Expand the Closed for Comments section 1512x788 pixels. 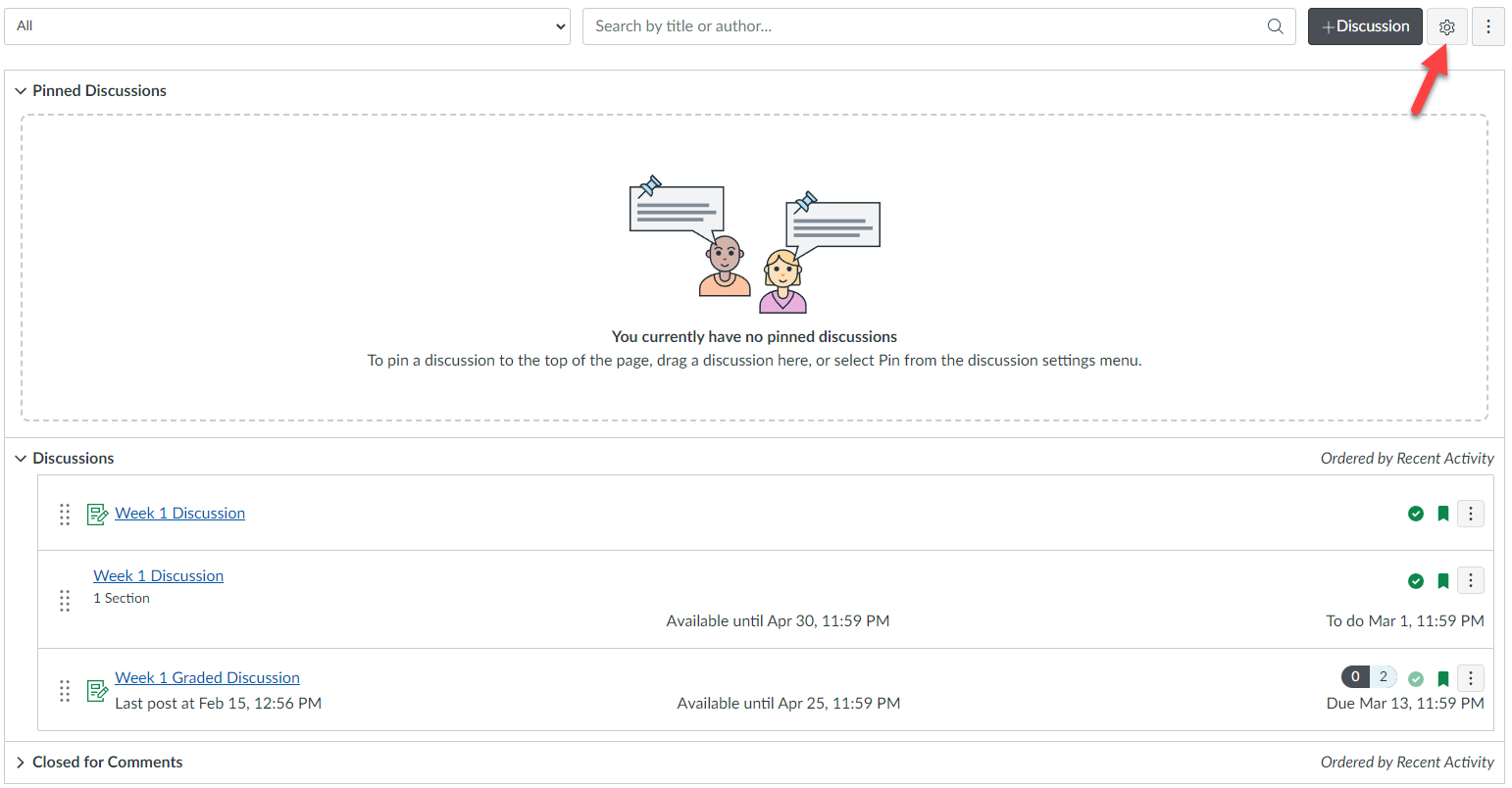(x=21, y=762)
